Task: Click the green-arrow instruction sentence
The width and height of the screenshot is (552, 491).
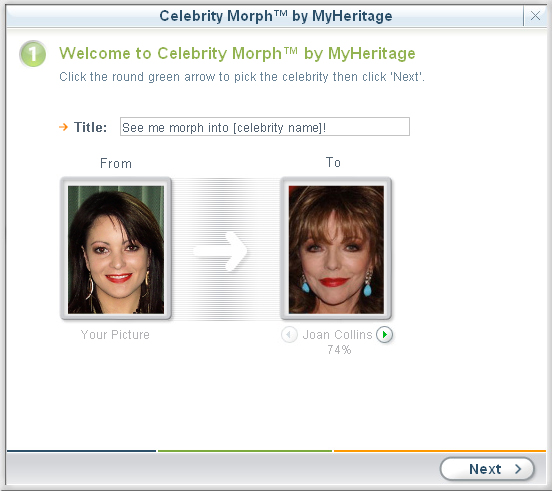Action: [x=242, y=77]
